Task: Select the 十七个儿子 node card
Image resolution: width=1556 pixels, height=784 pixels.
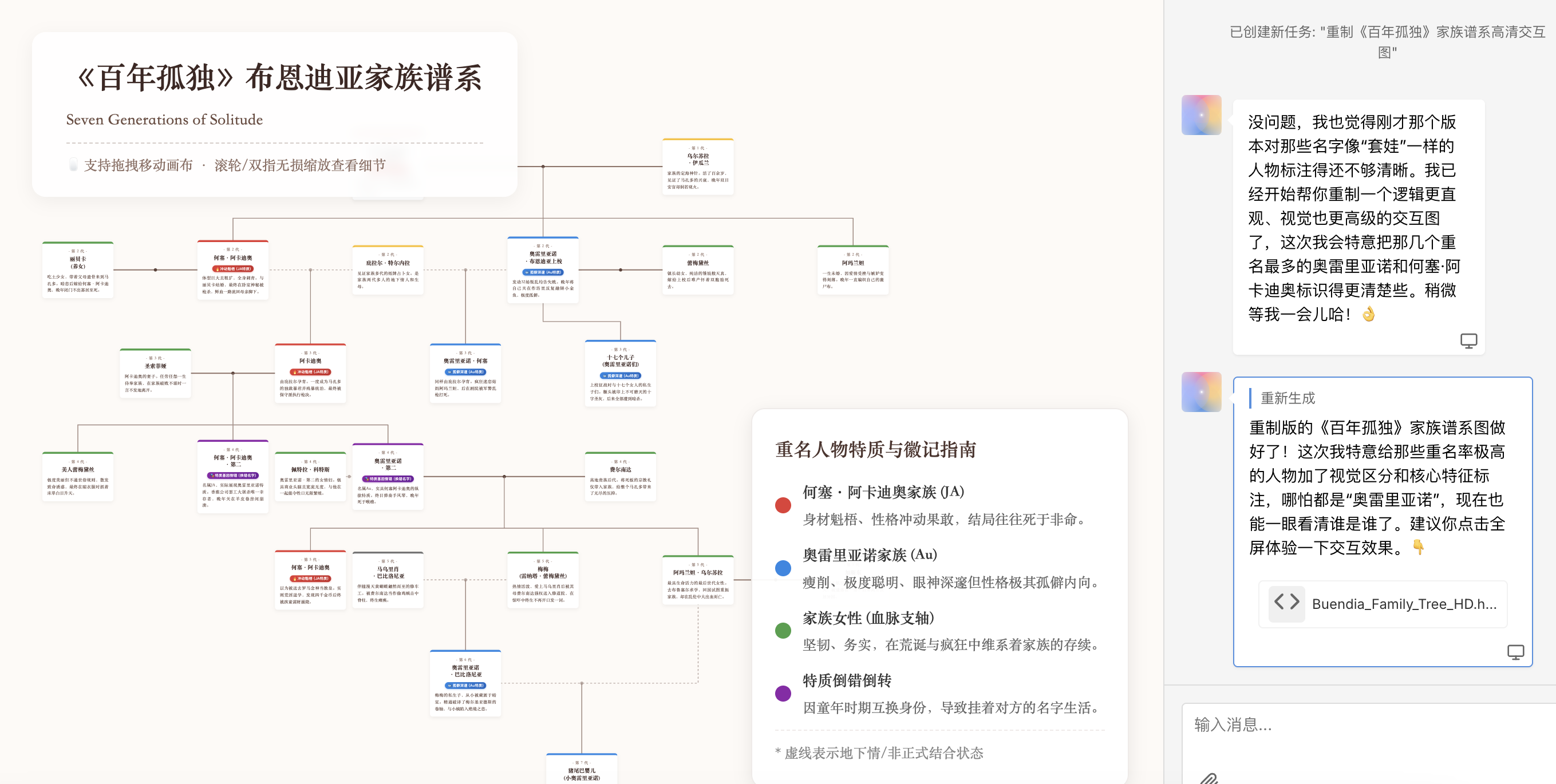Action: [620, 373]
